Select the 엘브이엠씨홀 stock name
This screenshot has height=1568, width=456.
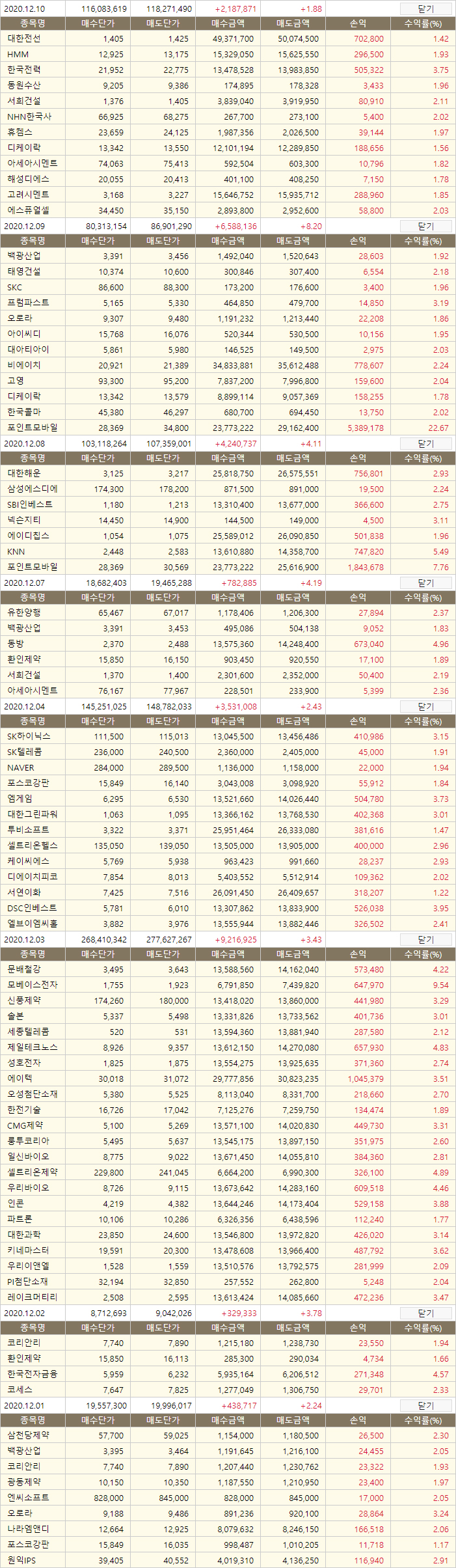[x=32, y=924]
